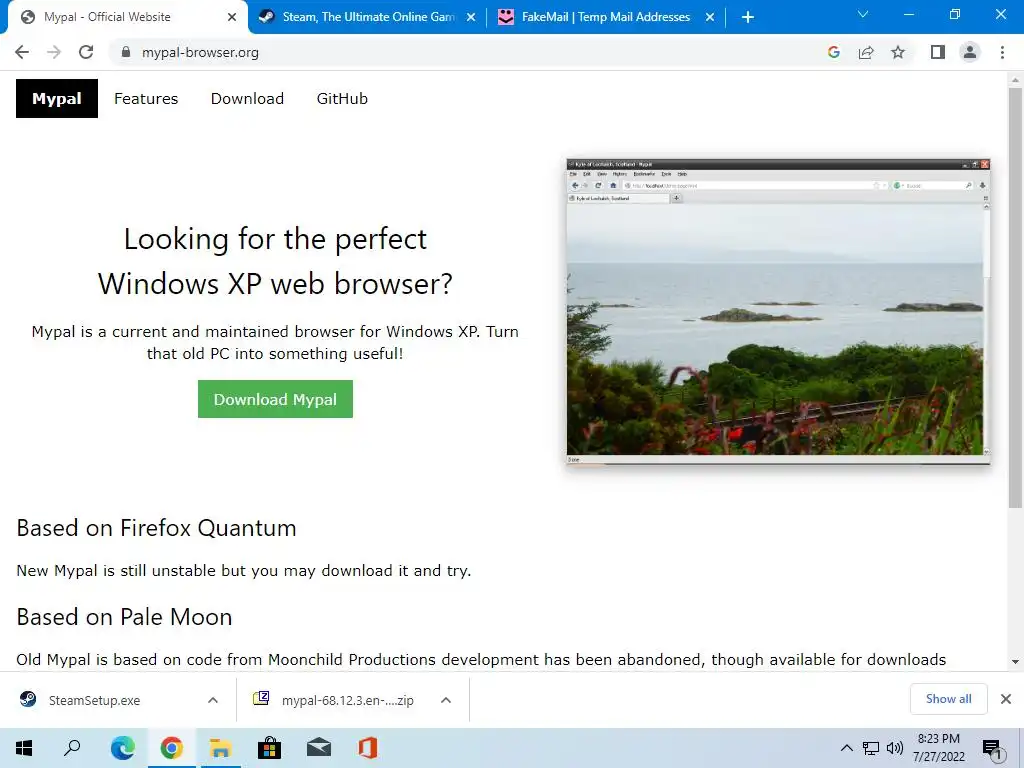
Task: Open the SteamSetup.exe download
Action: pos(94,700)
